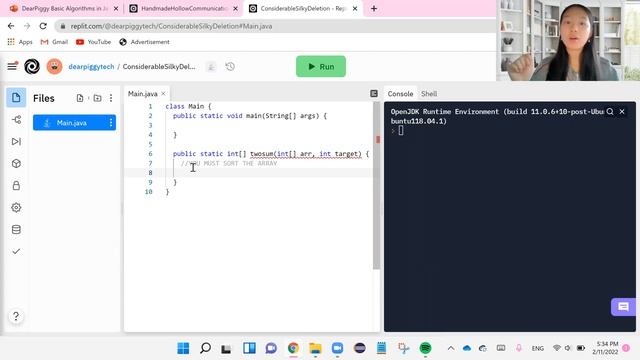Open the Advertisement bookmark
640x360 pixels.
(x=144, y=42)
